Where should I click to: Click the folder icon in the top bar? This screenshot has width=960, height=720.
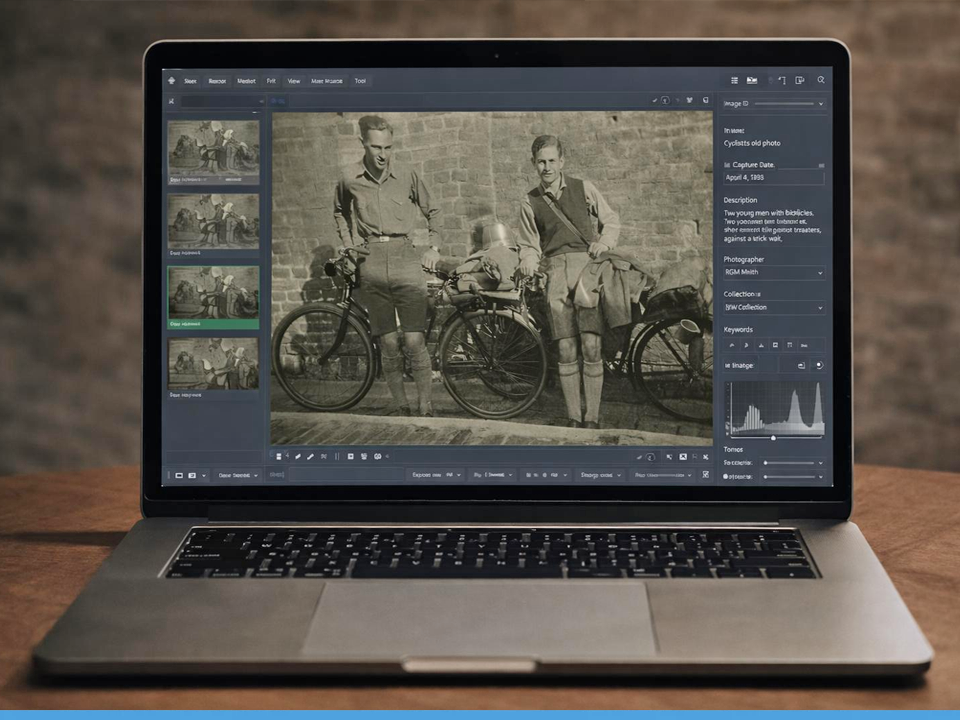(x=752, y=80)
